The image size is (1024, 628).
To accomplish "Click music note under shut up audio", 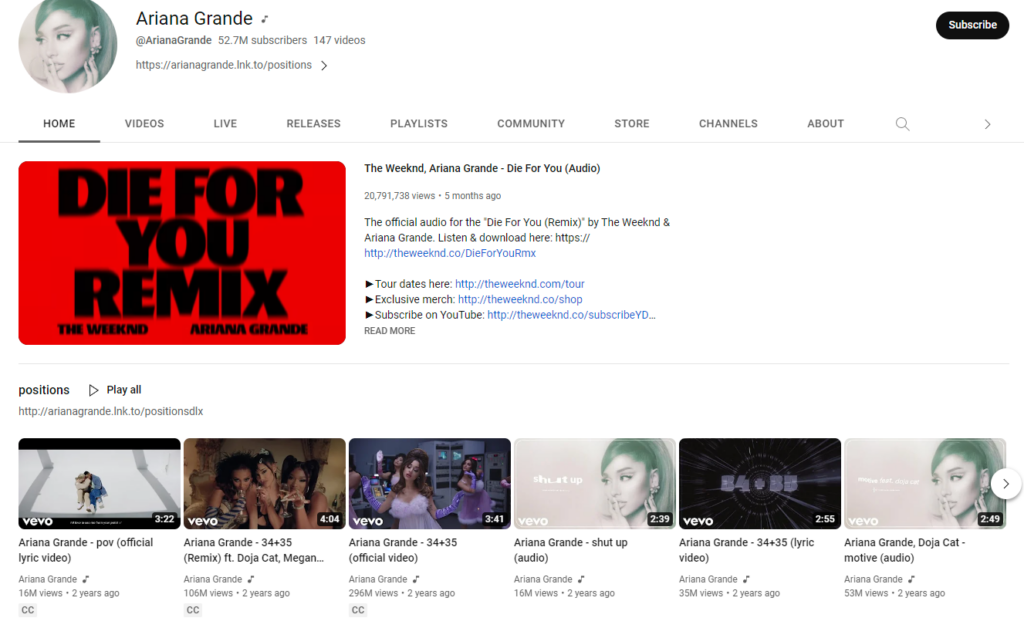I will (x=581, y=579).
